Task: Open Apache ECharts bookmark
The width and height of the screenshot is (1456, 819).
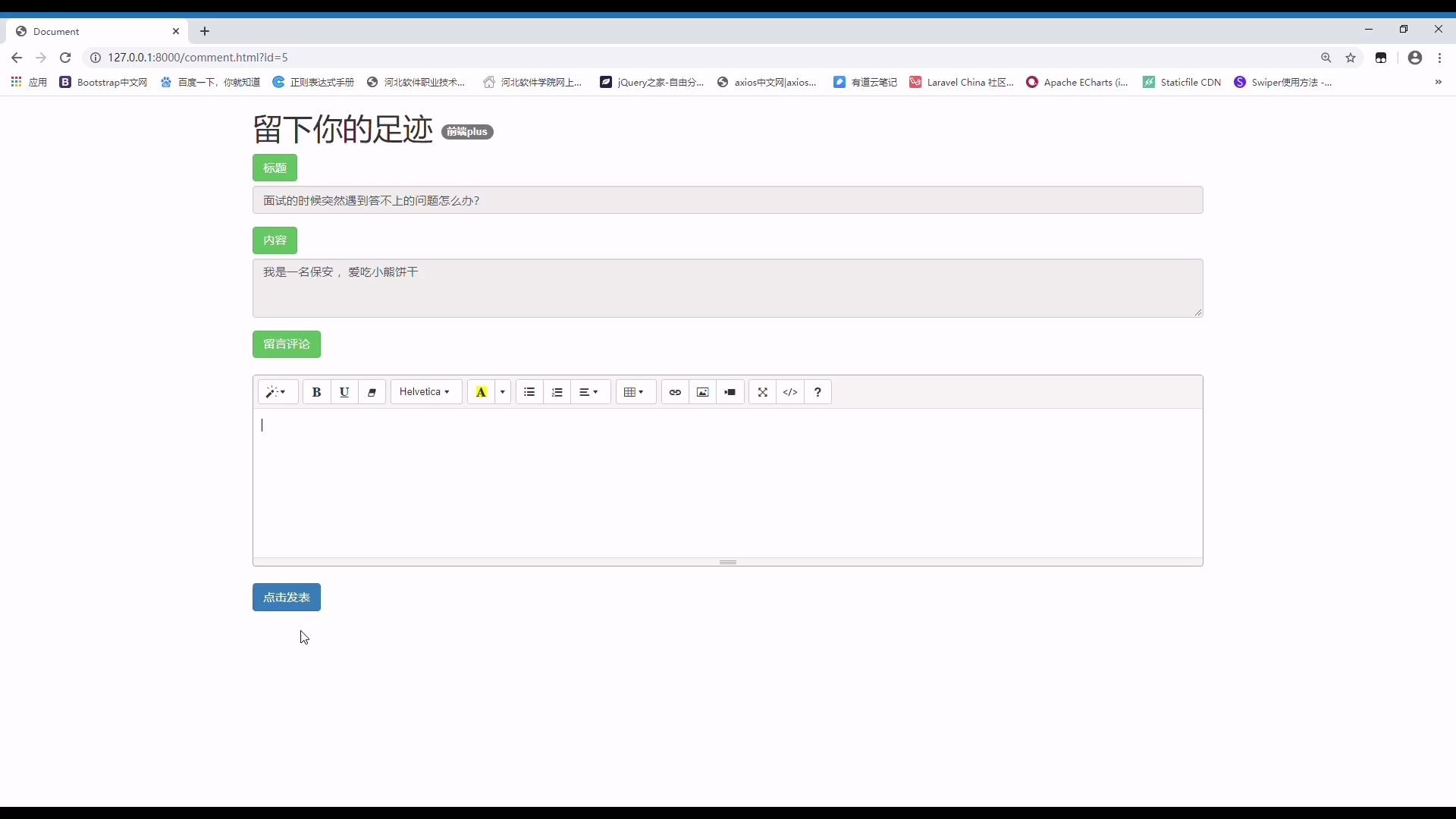Action: (x=1078, y=82)
